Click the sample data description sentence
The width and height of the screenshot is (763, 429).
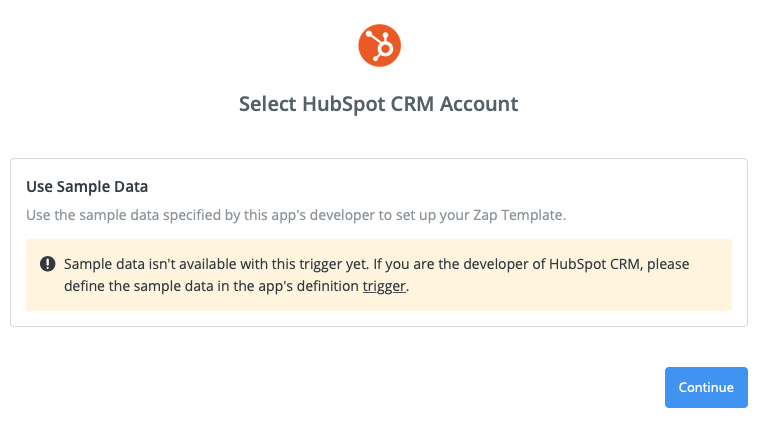296,215
